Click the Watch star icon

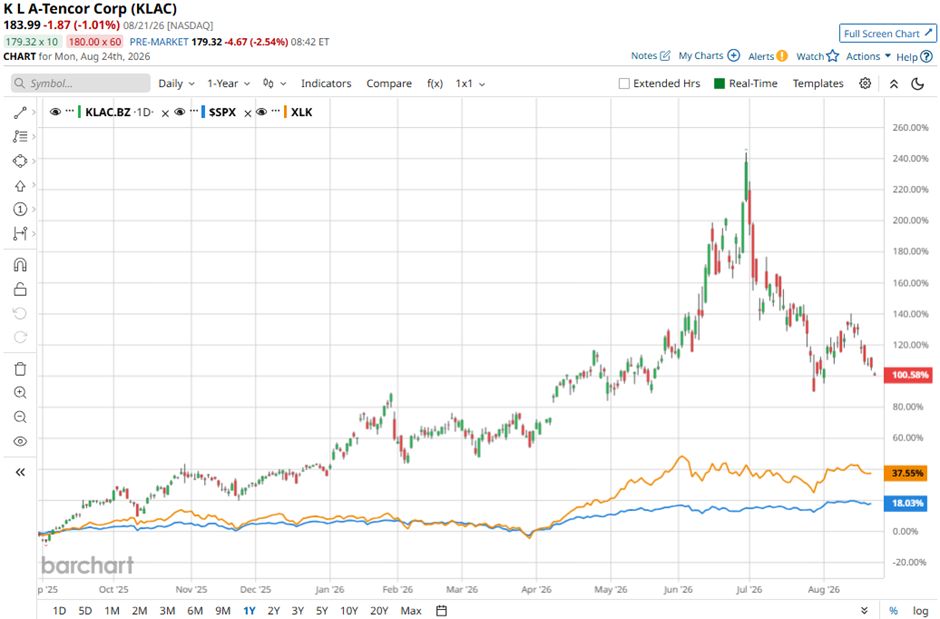point(832,56)
